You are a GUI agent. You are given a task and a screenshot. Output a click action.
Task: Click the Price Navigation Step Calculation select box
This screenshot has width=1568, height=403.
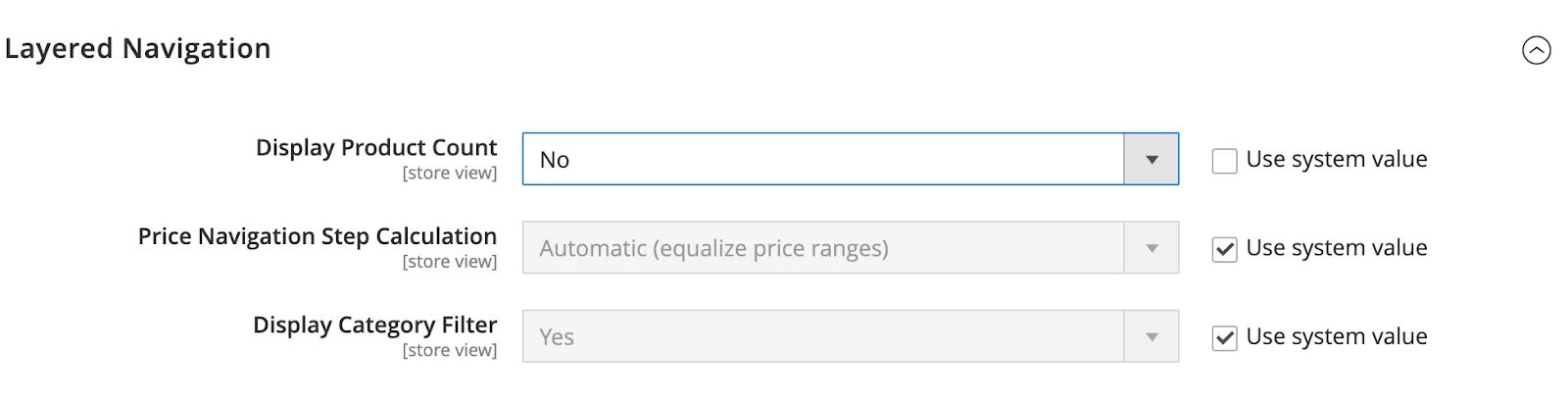click(x=823, y=248)
